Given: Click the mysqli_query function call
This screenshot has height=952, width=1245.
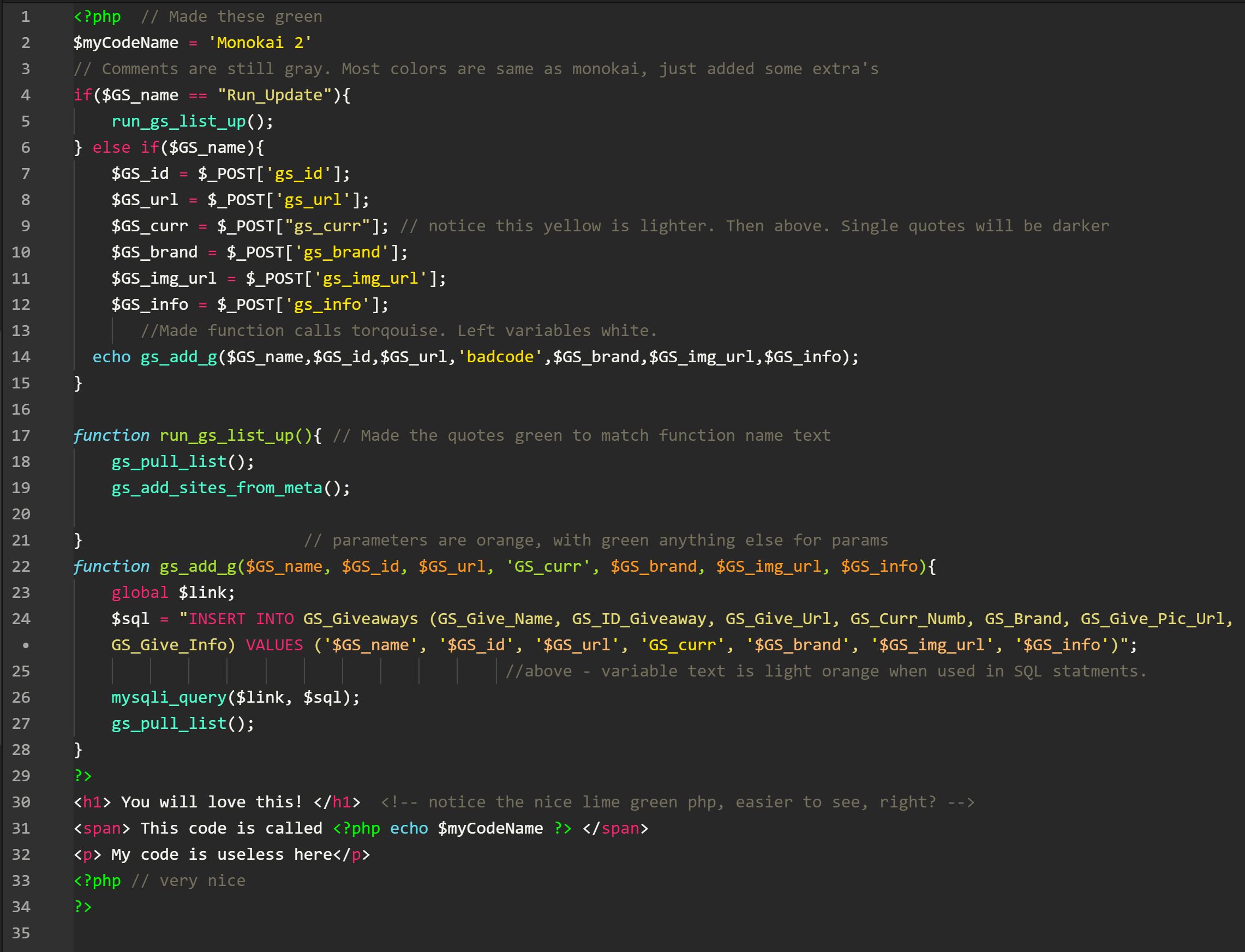Looking at the screenshot, I should (x=169, y=697).
